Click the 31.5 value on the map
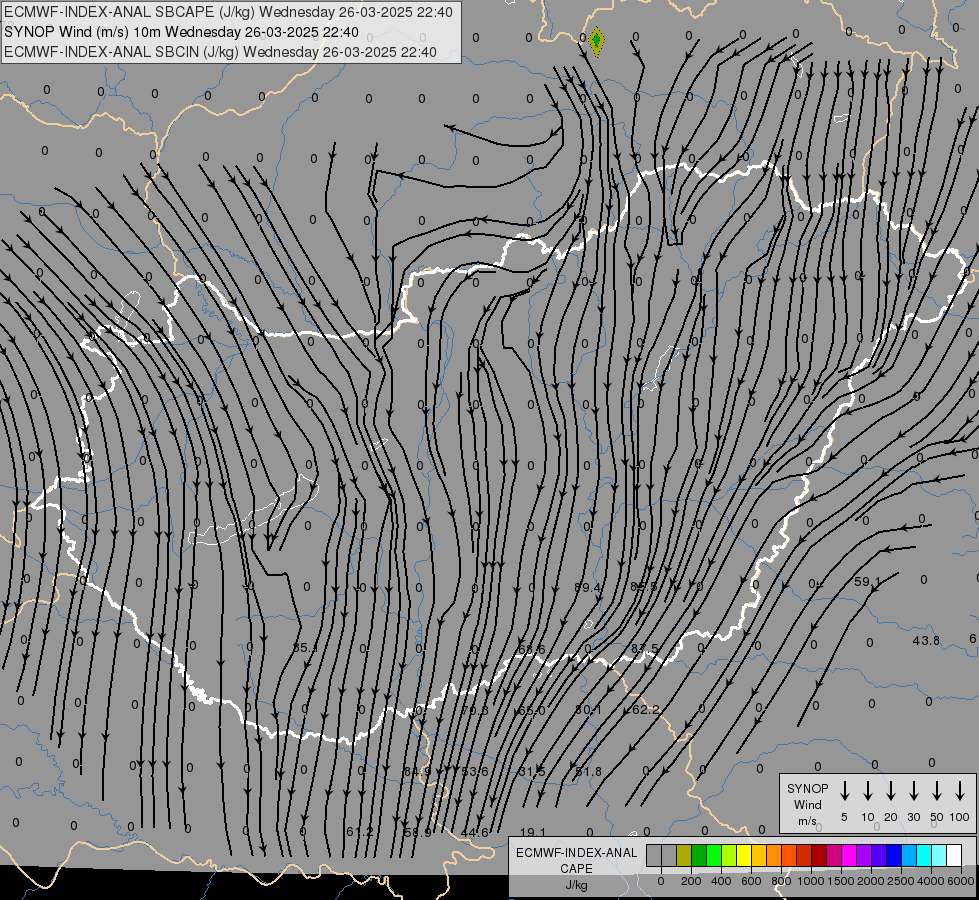Screen dimensions: 979x900 click(x=532, y=772)
